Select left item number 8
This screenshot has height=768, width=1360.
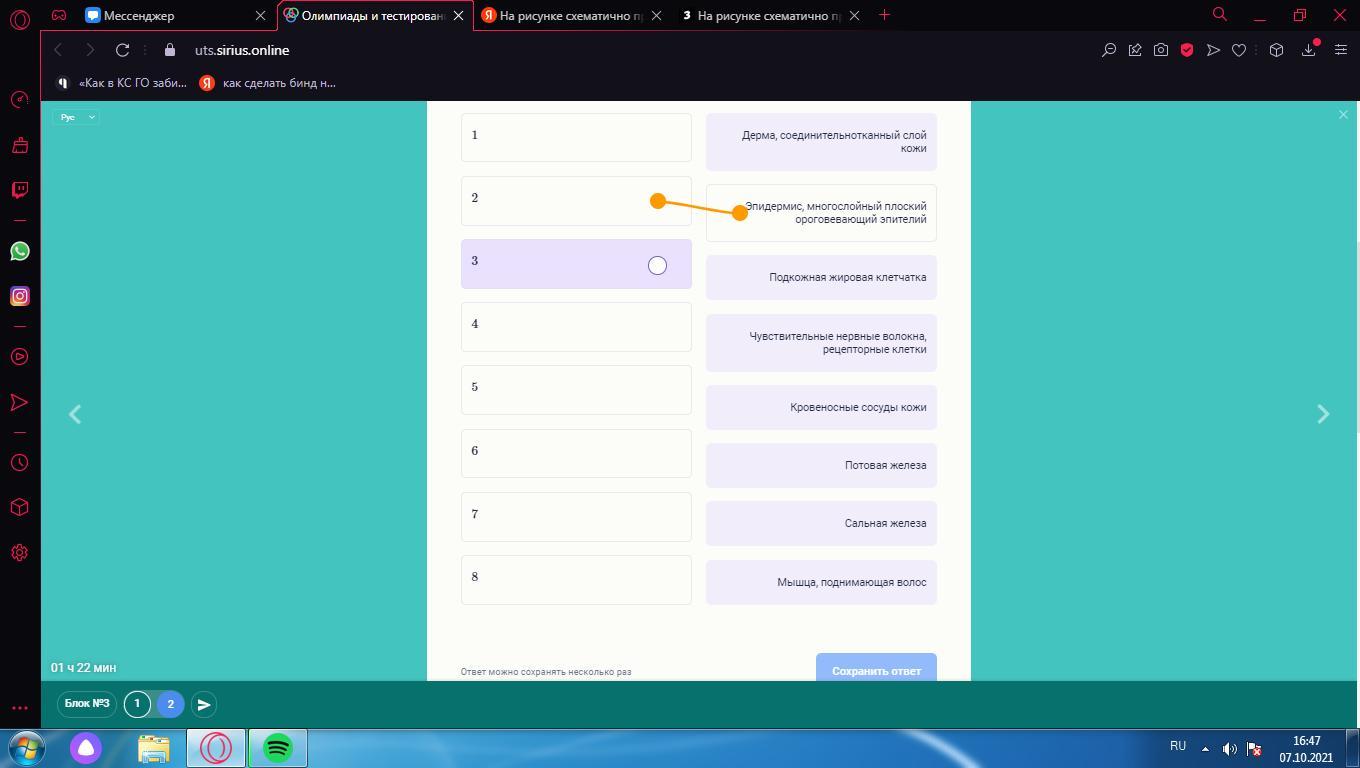576,580
